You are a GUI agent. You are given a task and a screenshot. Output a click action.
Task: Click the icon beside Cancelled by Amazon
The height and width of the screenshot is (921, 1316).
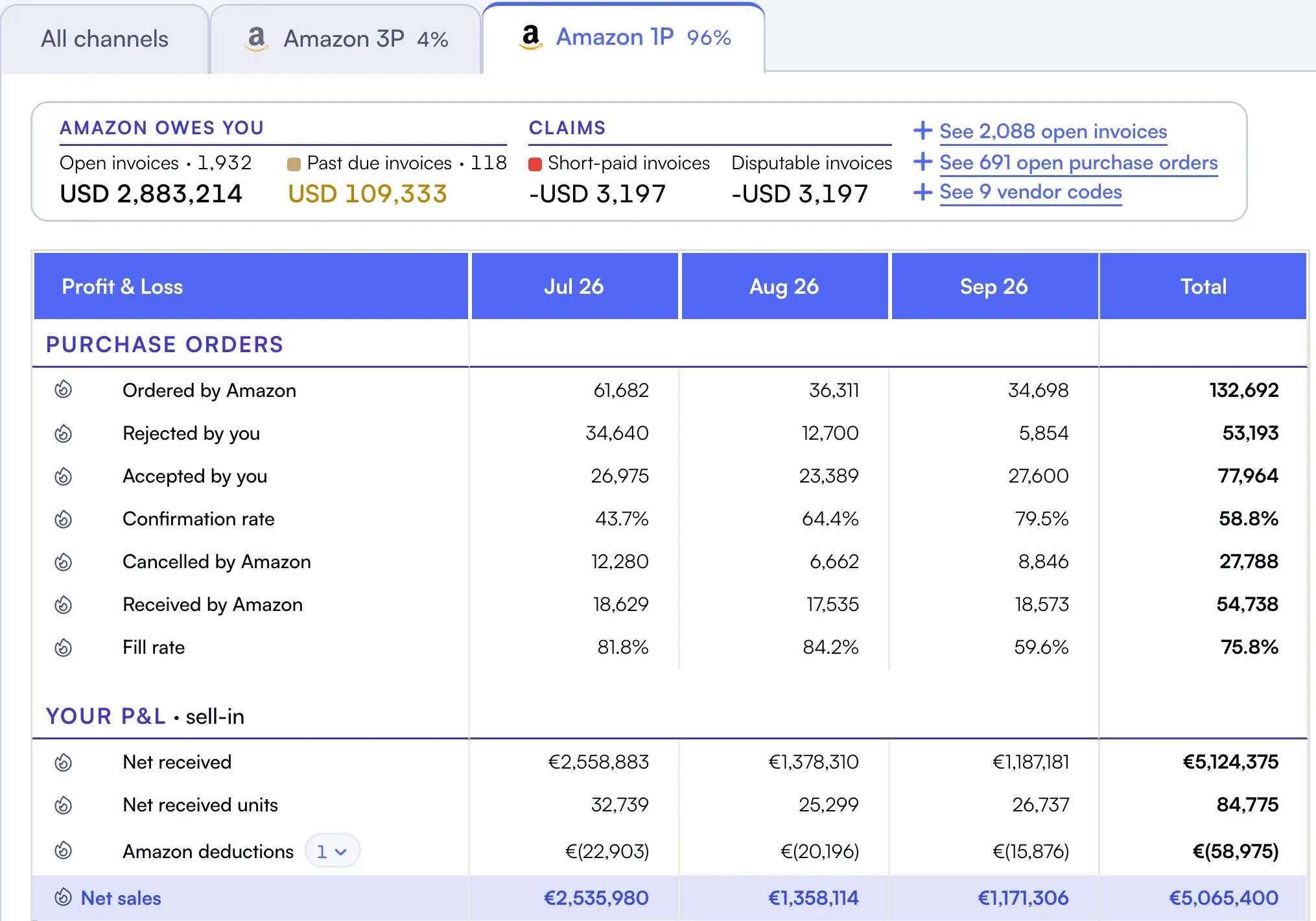tap(63, 561)
